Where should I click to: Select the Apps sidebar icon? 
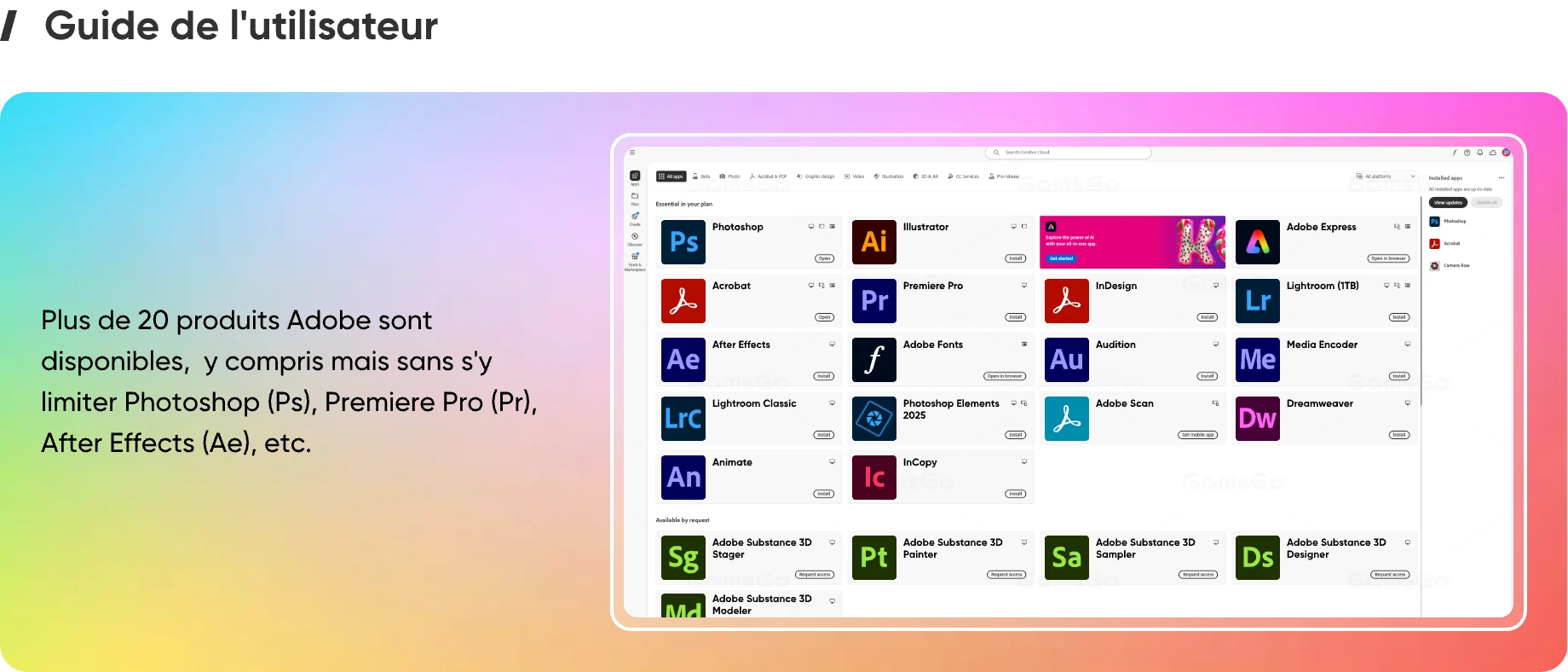click(x=635, y=177)
